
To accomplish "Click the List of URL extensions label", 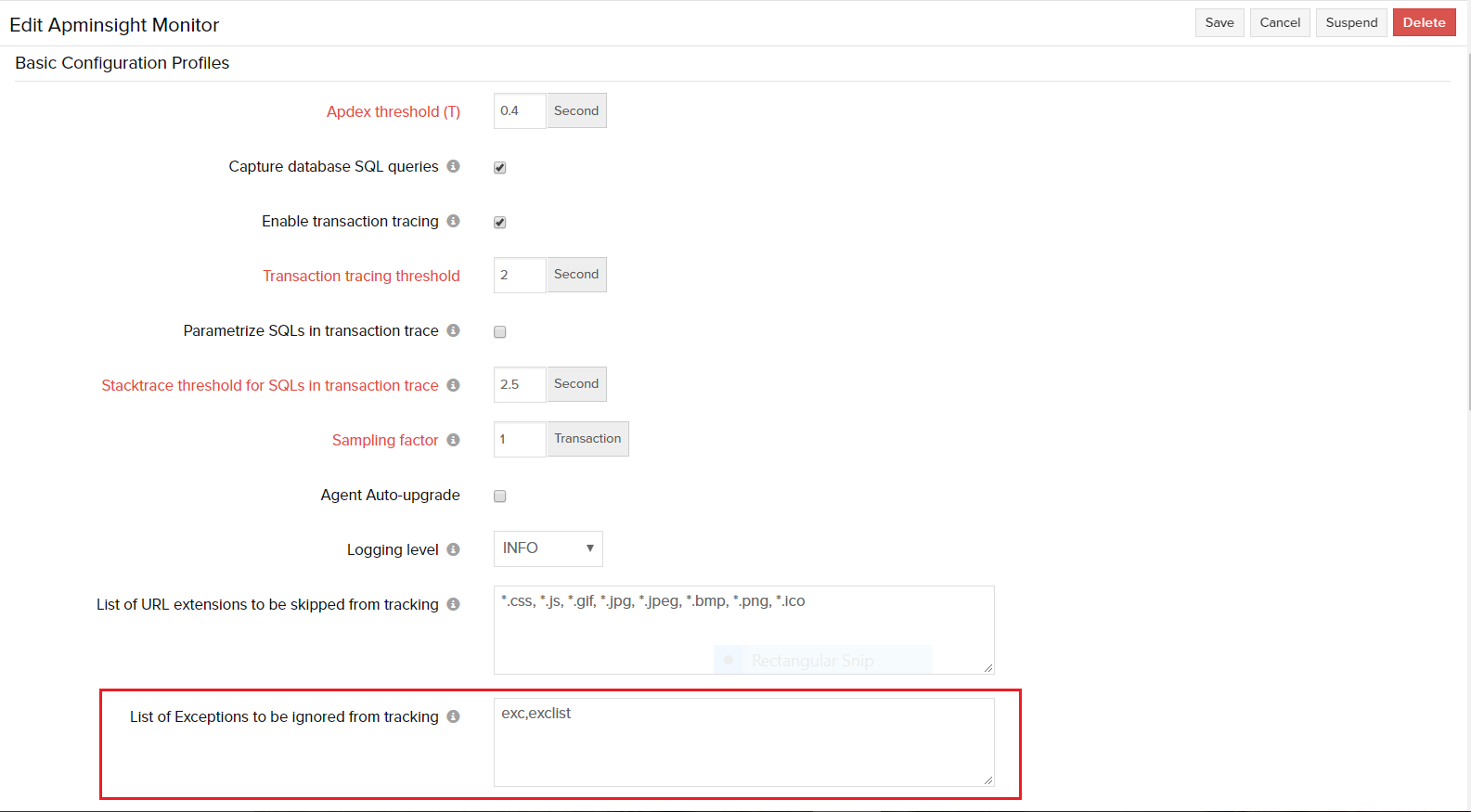I will (x=267, y=604).
